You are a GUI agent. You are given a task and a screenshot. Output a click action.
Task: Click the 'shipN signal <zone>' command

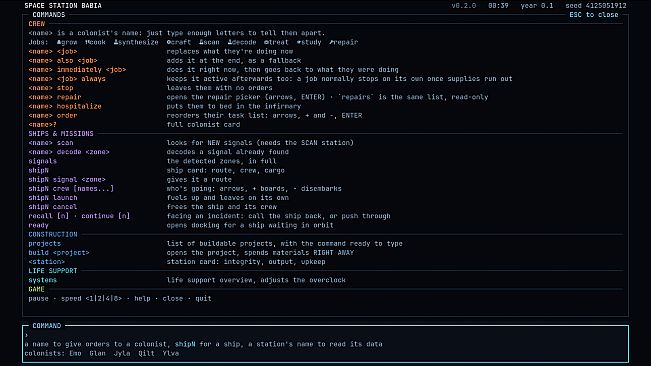[67, 180]
